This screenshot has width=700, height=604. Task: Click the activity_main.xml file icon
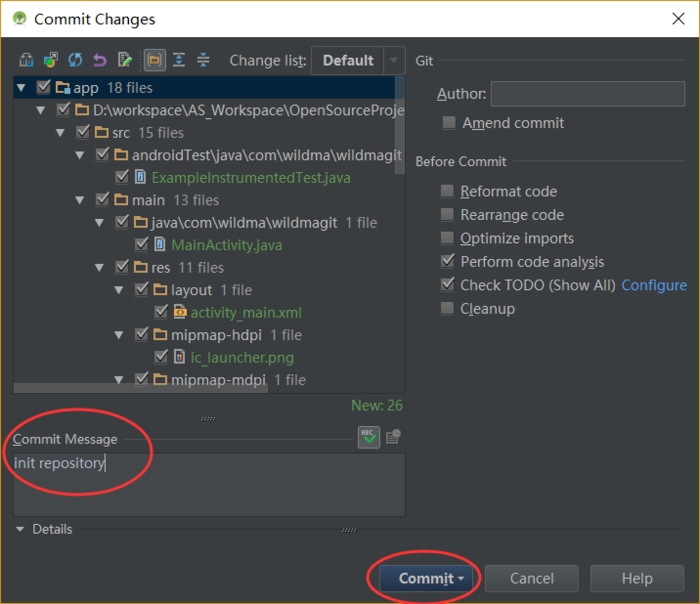tap(180, 312)
